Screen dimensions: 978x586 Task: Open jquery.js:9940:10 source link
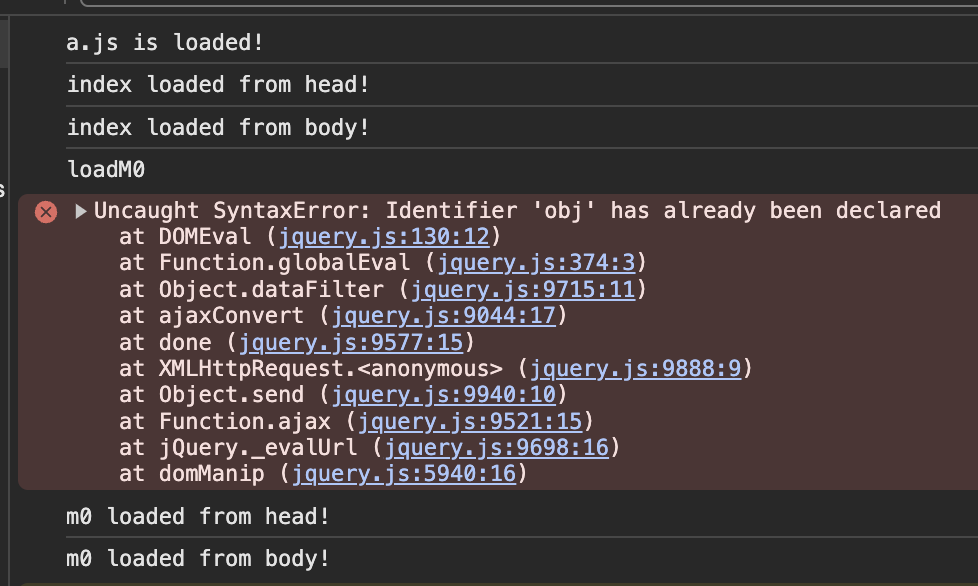point(443,395)
